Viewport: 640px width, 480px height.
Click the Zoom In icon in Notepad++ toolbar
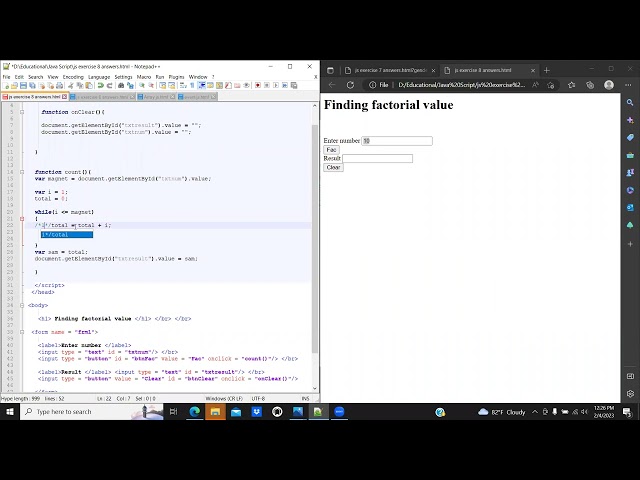[x=142, y=85]
